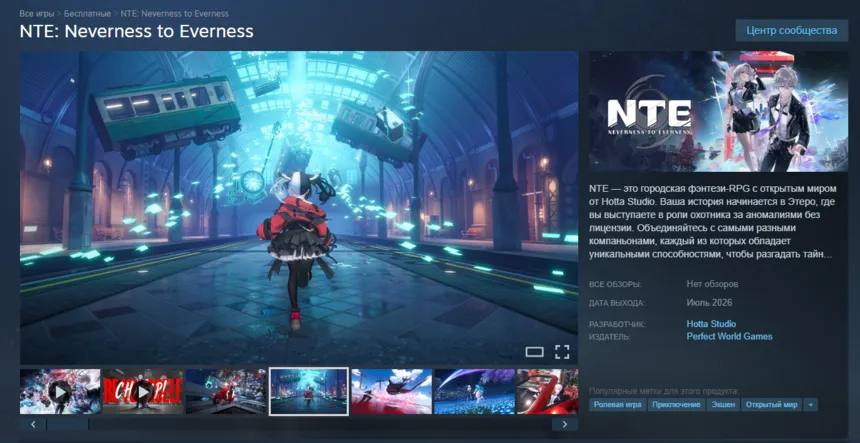The width and height of the screenshot is (860, 443).
Task: Select the red car screenshot thumbnail
Action: [547, 391]
